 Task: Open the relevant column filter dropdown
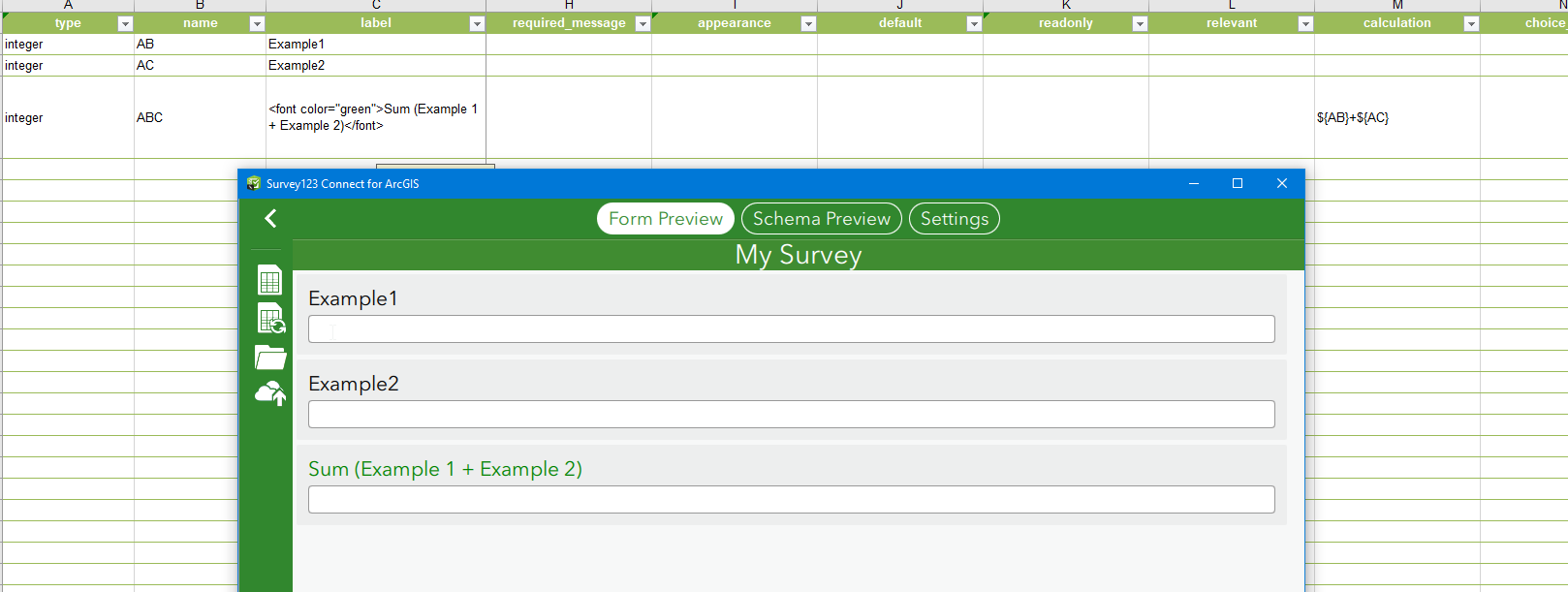1305,23
